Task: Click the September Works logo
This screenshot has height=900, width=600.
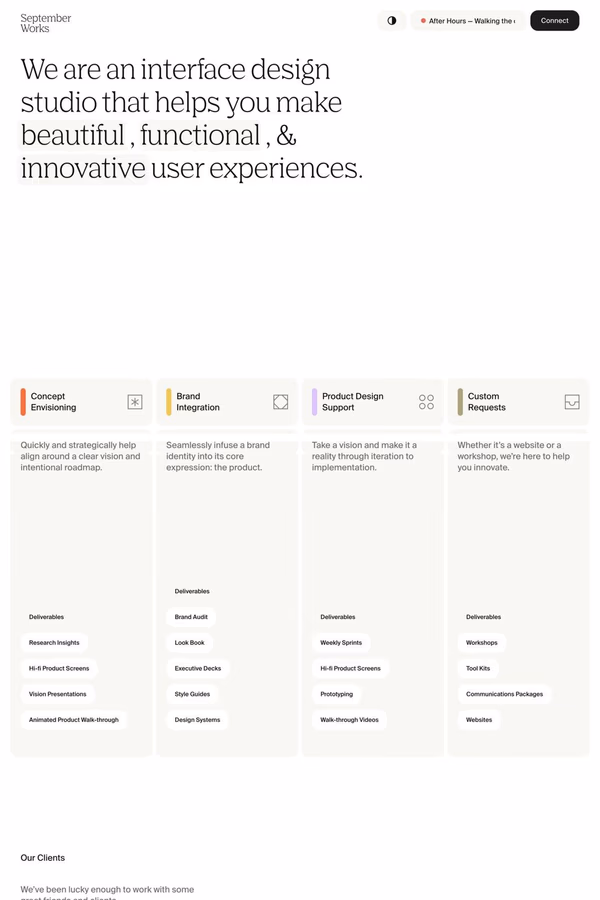Action: (46, 23)
